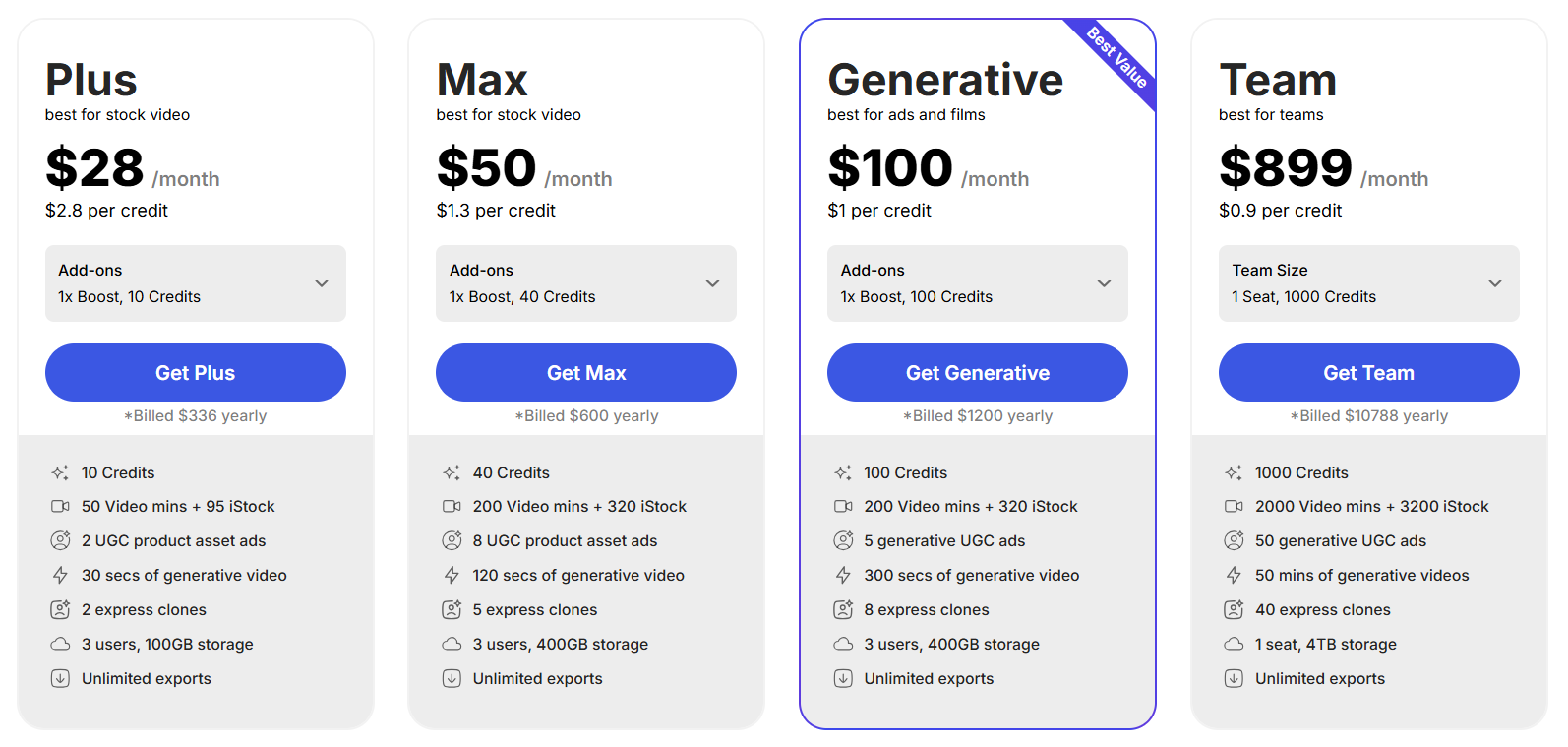Viewport: 1568px width, 747px height.
Task: Click the Best Value ribbon badge
Action: pos(1117,57)
